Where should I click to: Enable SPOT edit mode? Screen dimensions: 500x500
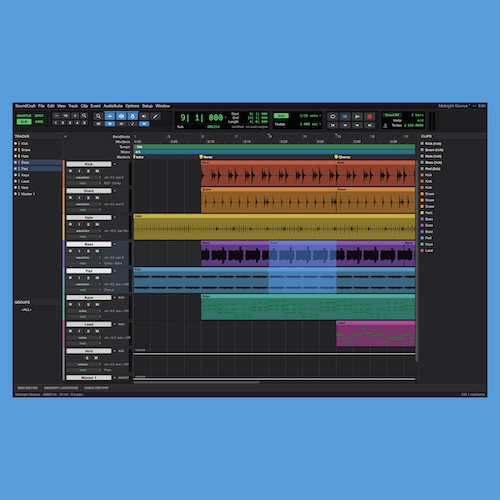39,116
